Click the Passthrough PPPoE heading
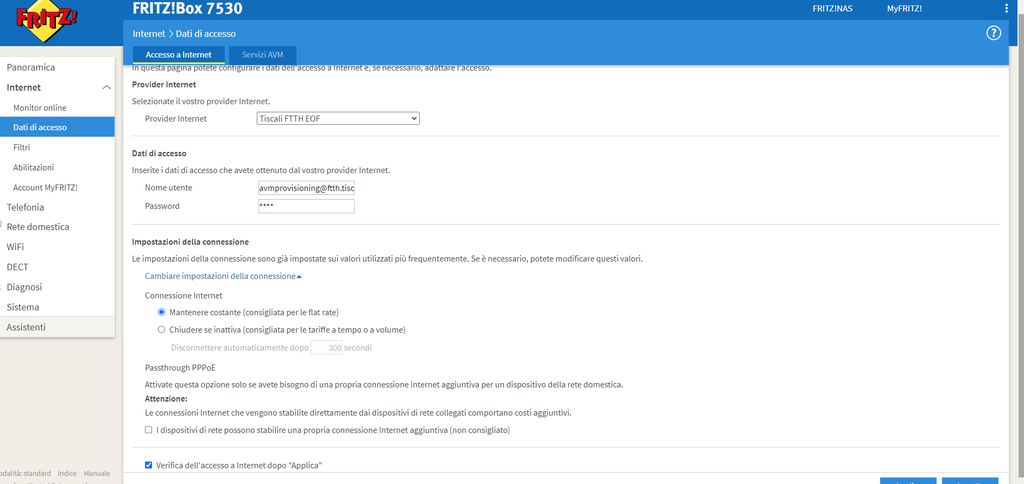1024x484 pixels. [x=180, y=368]
